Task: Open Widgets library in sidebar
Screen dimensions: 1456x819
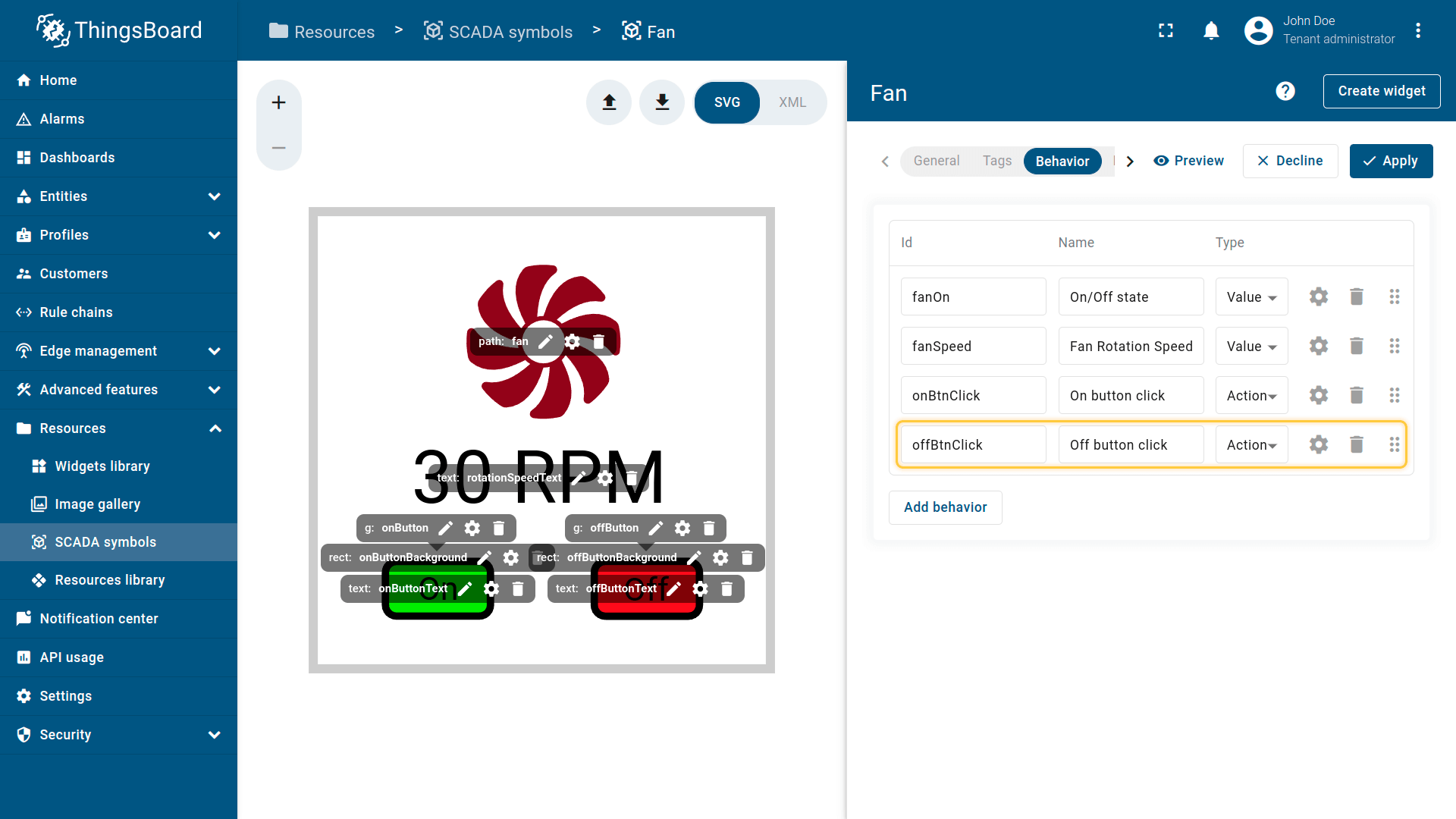Action: click(x=102, y=466)
